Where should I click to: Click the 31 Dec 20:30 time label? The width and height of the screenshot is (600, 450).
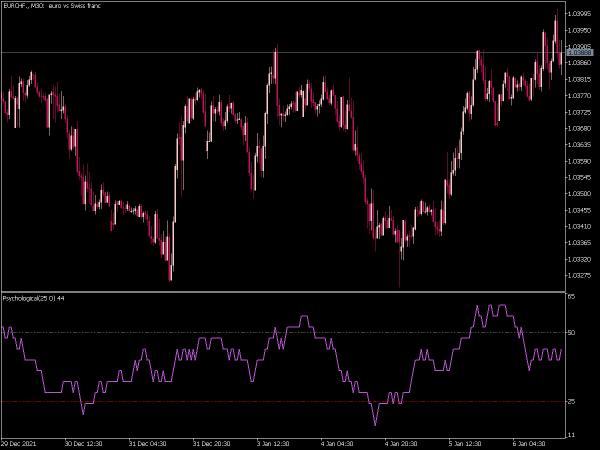[x=212, y=443]
